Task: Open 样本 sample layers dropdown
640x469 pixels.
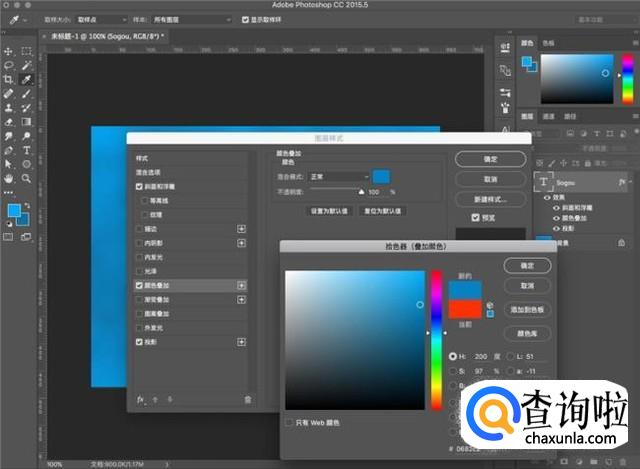Action: [x=192, y=20]
